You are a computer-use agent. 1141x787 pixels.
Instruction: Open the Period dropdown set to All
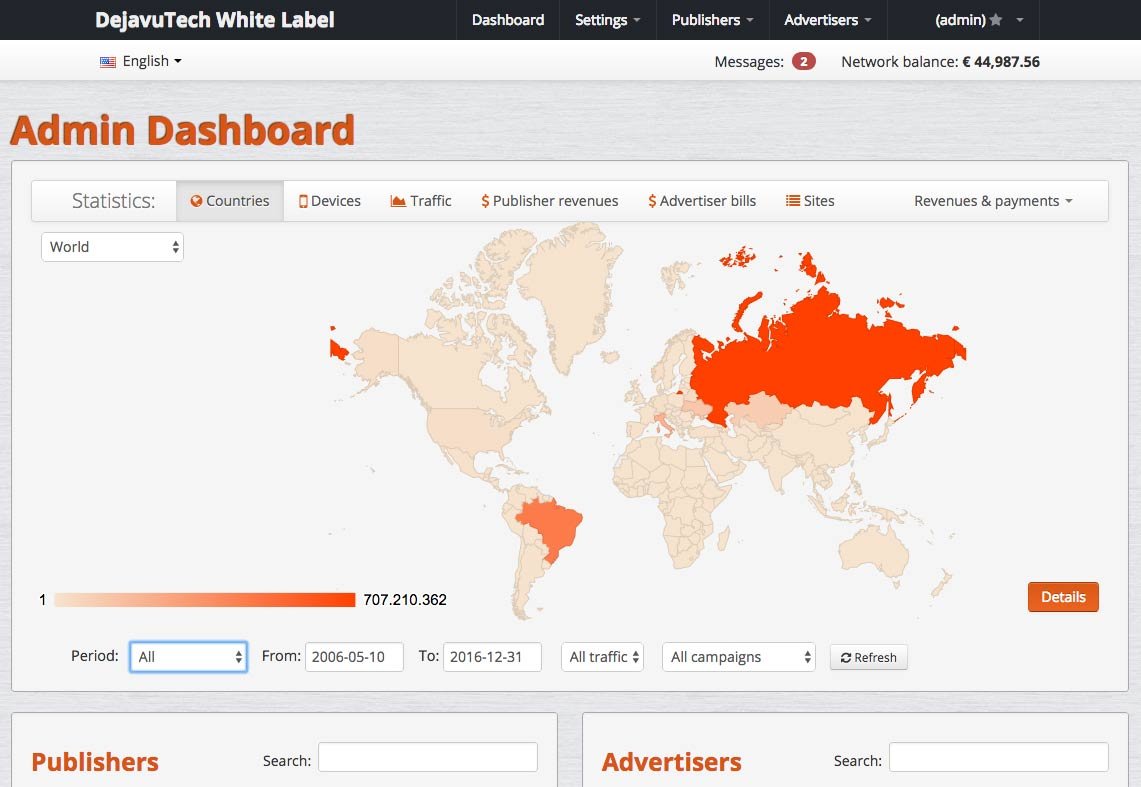pos(188,657)
